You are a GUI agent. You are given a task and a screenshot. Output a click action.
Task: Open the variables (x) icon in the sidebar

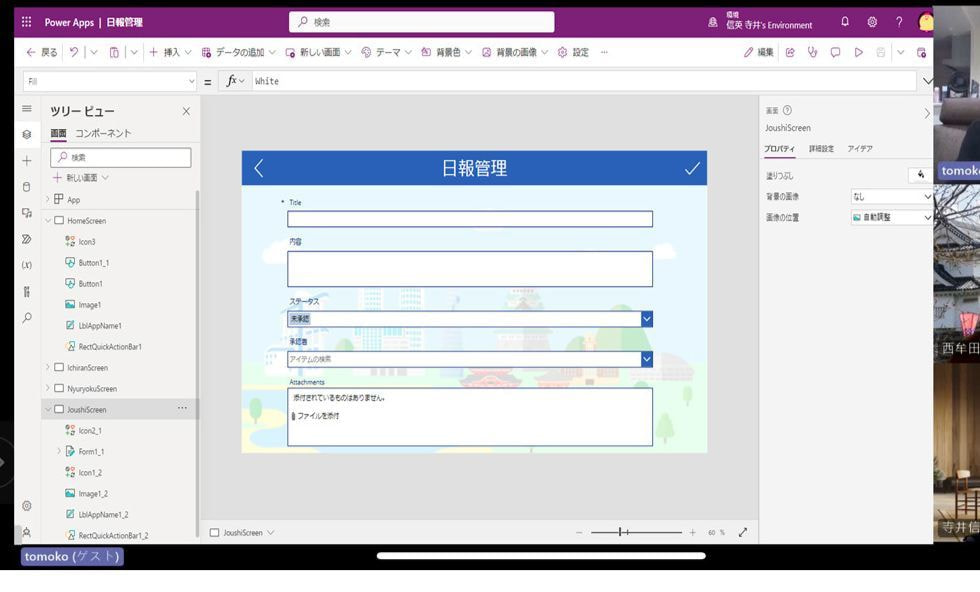(27, 265)
